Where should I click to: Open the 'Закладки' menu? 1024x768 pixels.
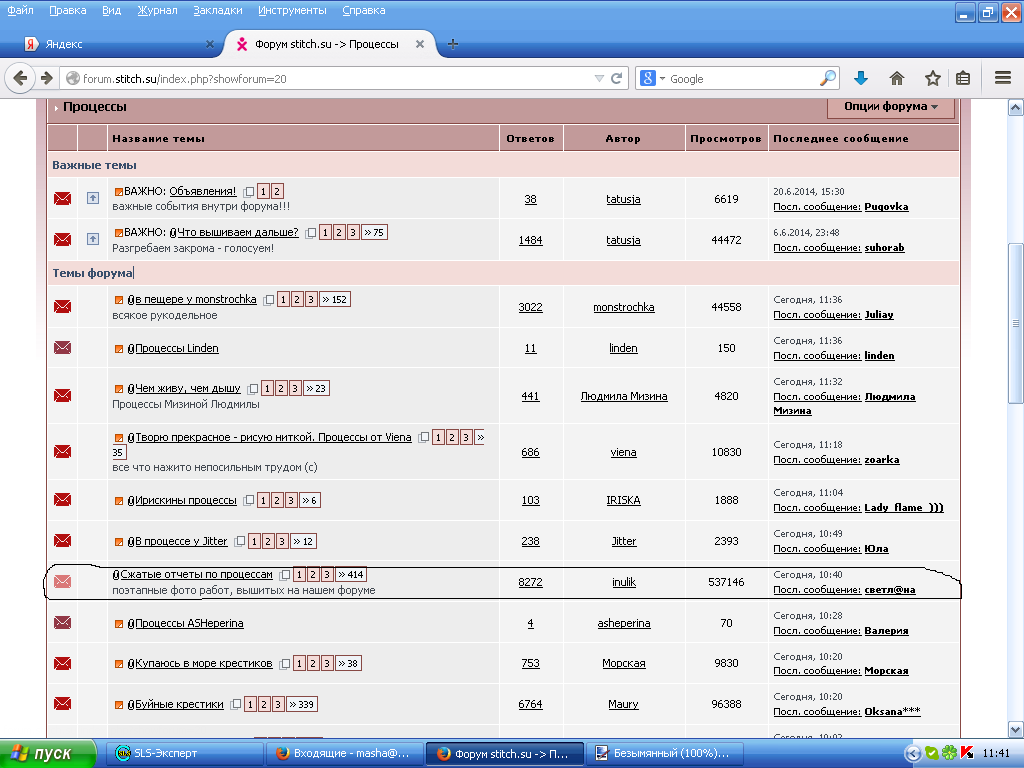218,10
